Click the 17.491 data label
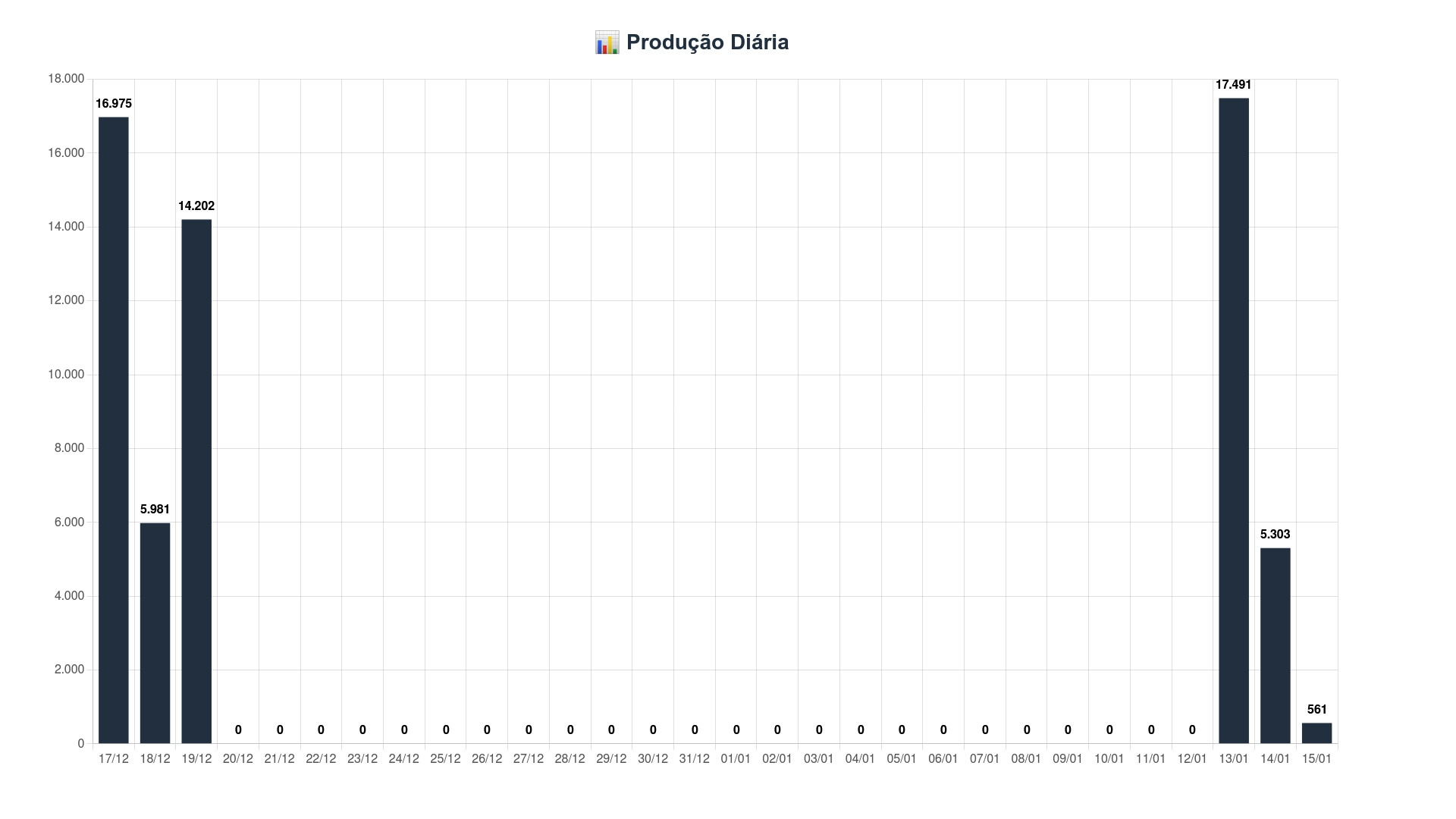The width and height of the screenshot is (1456, 819). 1233,85
